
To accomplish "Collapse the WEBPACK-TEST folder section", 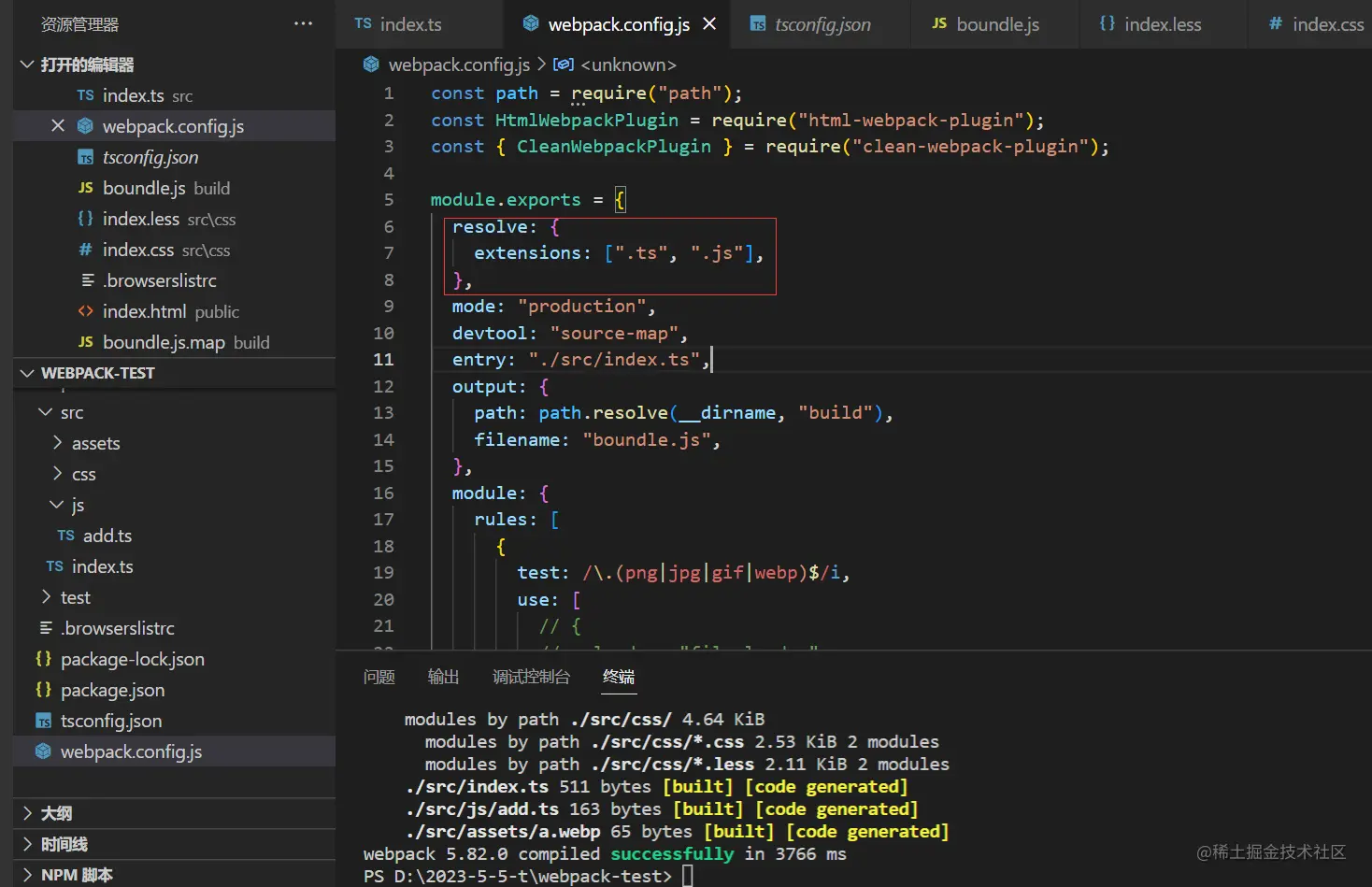I will pyautogui.click(x=26, y=373).
